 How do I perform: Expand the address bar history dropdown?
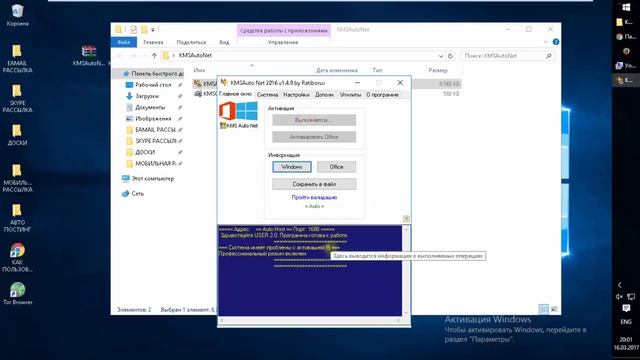pos(440,56)
